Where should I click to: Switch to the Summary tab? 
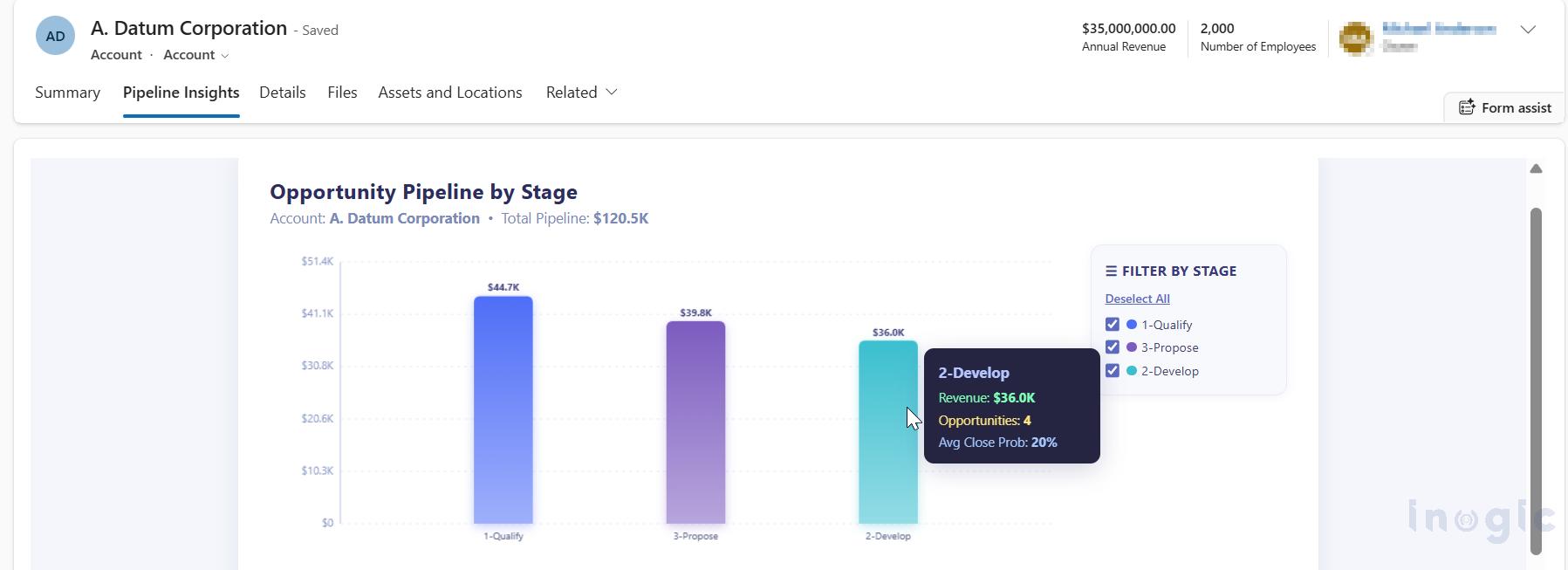click(67, 93)
